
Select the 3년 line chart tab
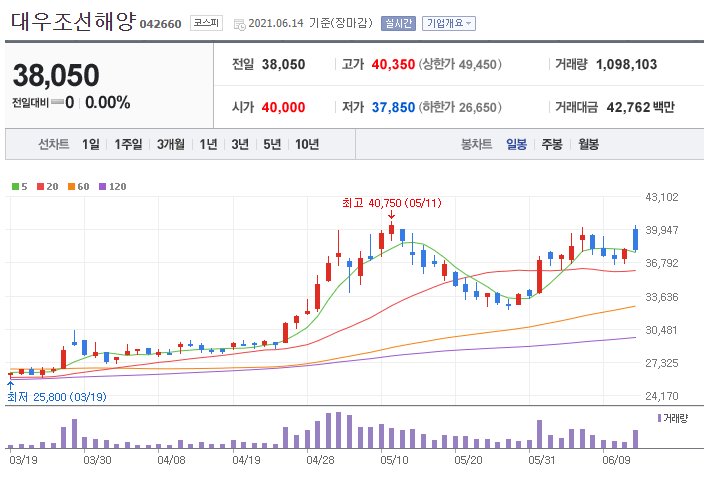pos(240,144)
